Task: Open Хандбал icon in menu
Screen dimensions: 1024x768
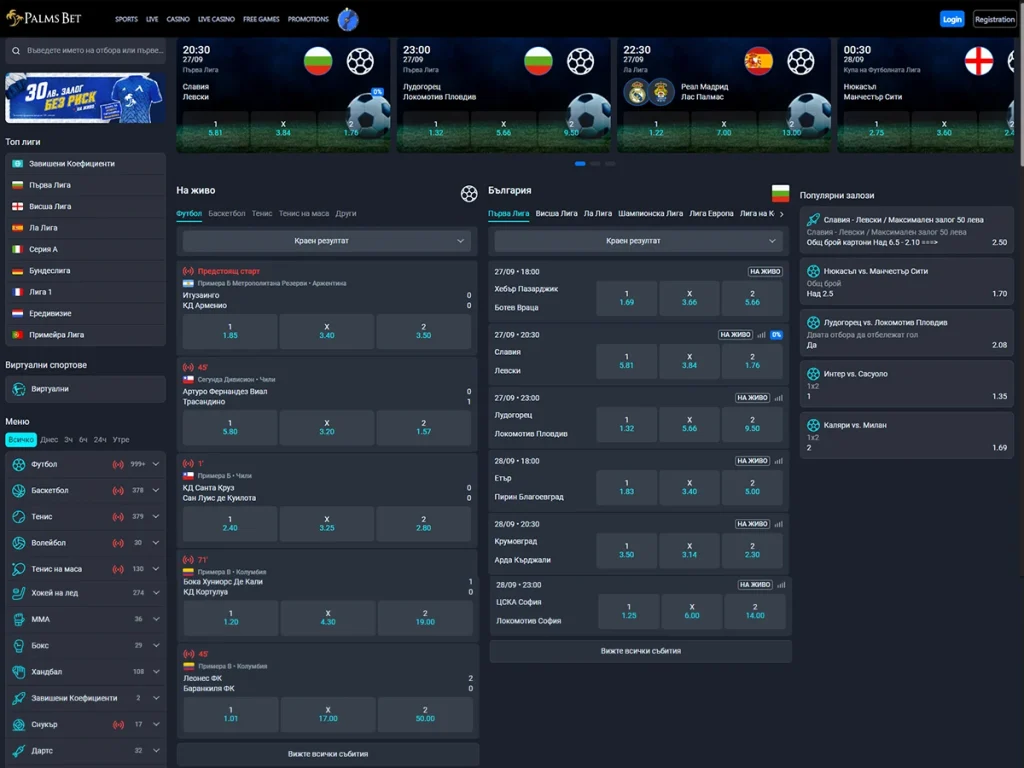Action: [x=18, y=671]
